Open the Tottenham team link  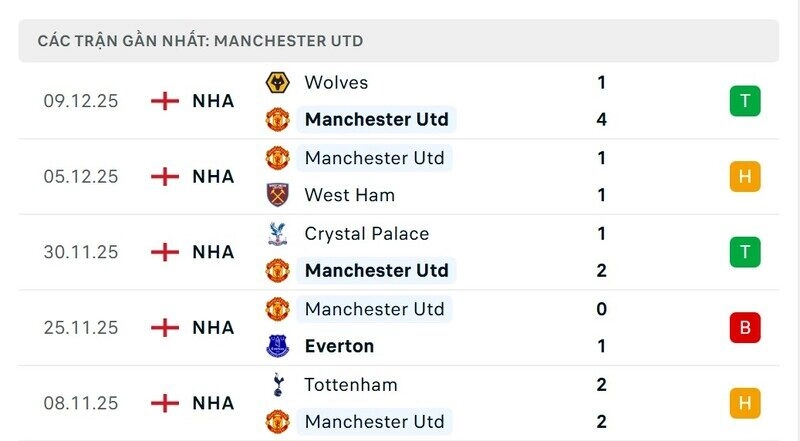pyautogui.click(x=351, y=385)
